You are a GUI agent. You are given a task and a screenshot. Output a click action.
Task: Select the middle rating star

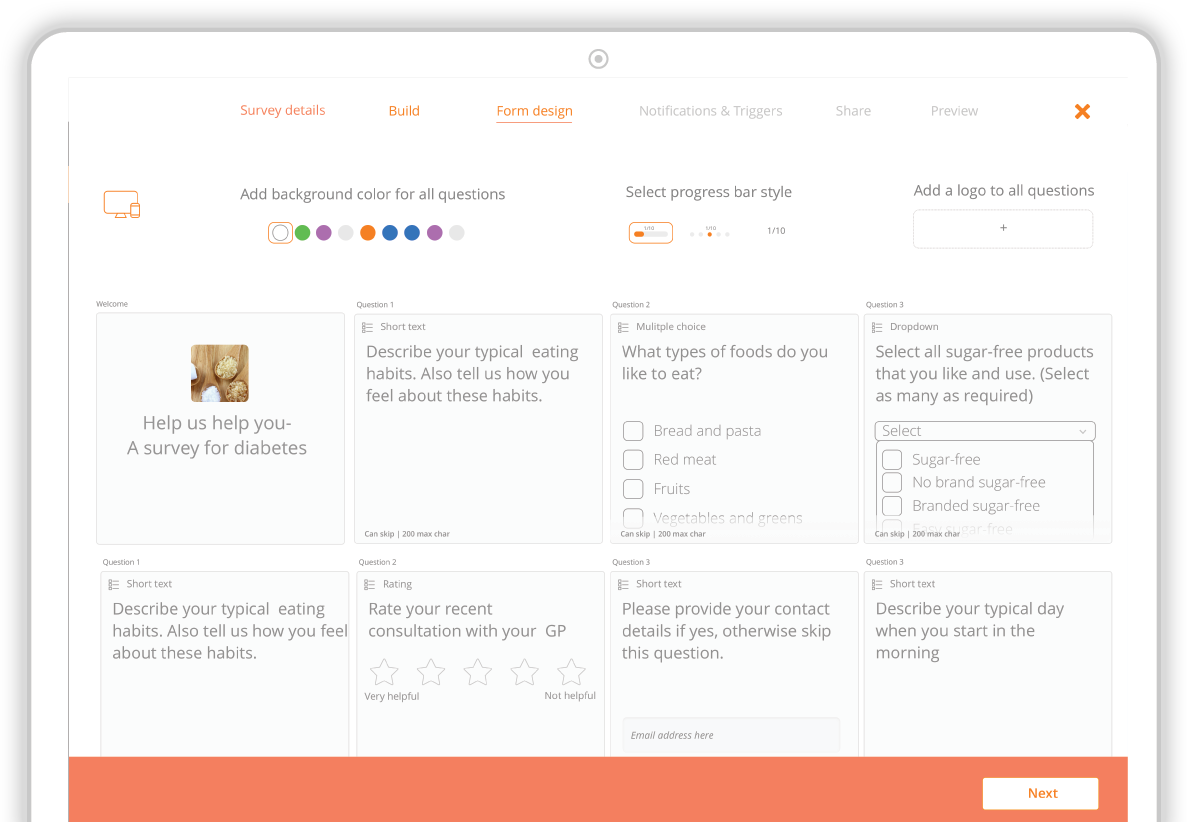[478, 672]
